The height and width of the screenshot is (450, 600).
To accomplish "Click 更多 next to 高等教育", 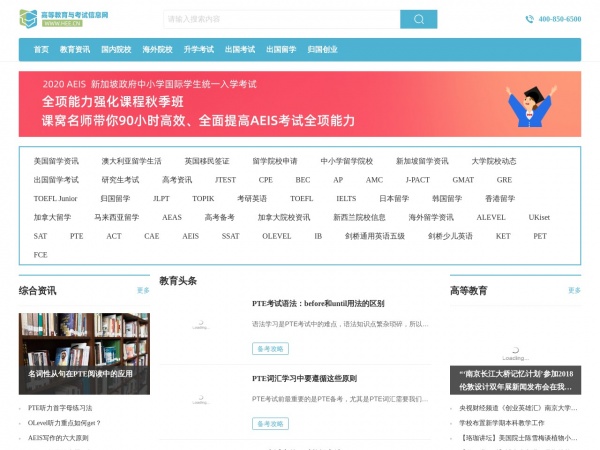I will [x=574, y=290].
